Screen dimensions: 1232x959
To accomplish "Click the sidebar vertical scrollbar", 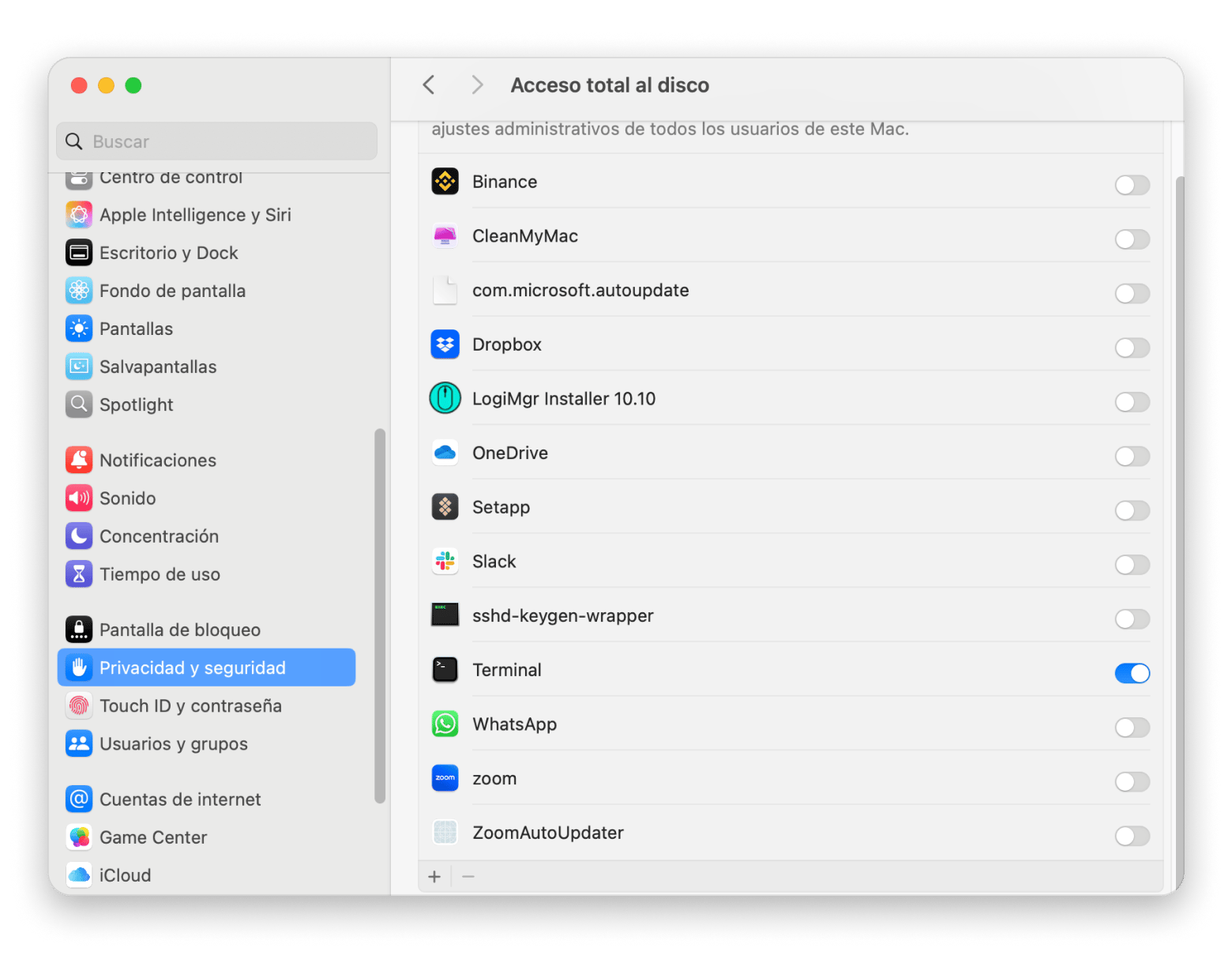I will click(380, 616).
